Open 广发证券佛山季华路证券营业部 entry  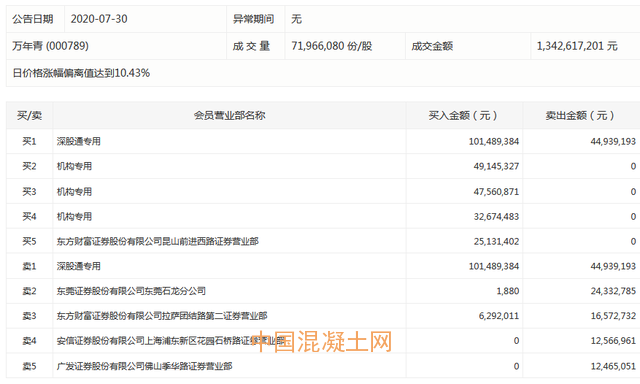click(144, 366)
